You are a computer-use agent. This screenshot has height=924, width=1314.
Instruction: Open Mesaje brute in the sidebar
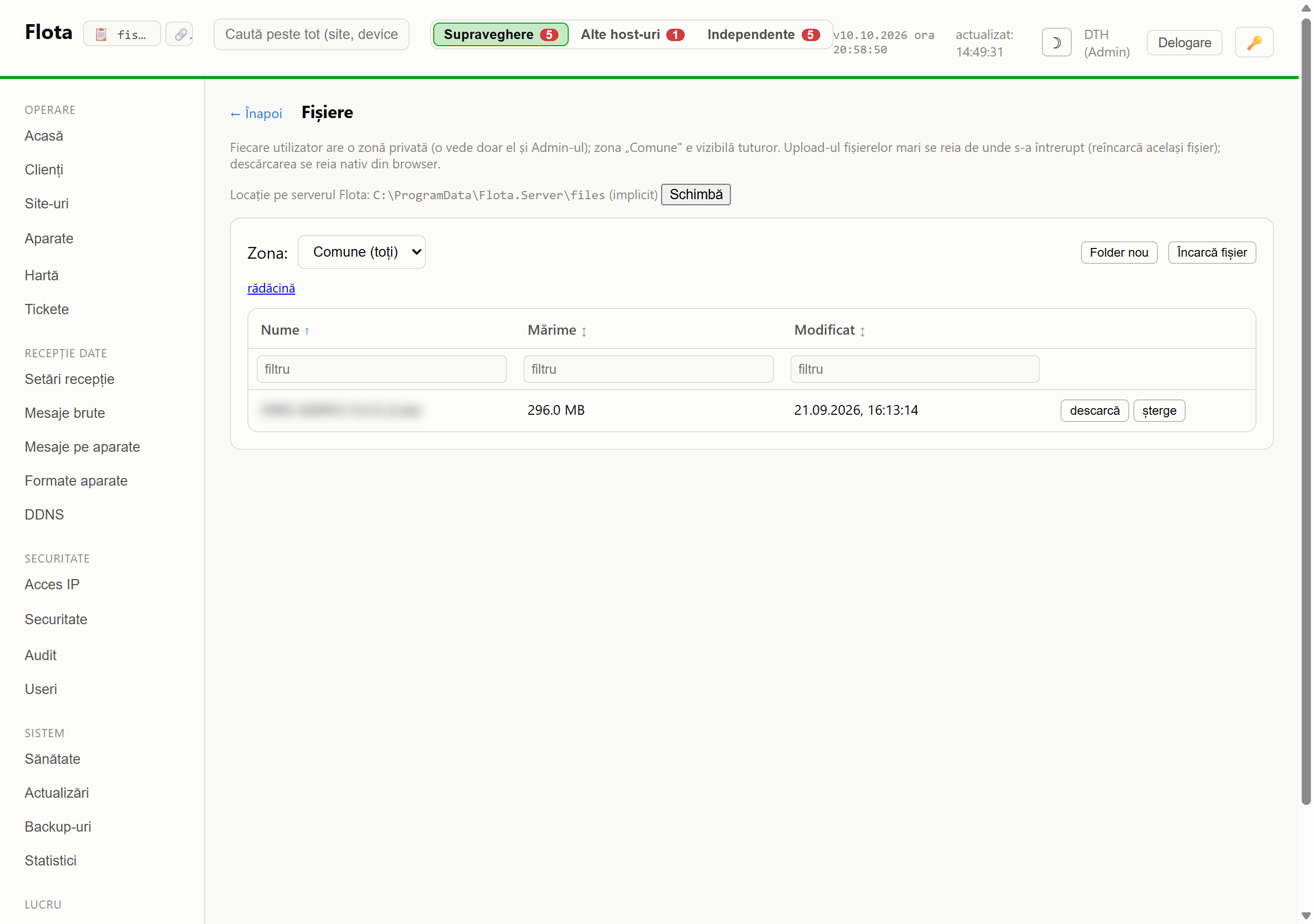coord(65,413)
